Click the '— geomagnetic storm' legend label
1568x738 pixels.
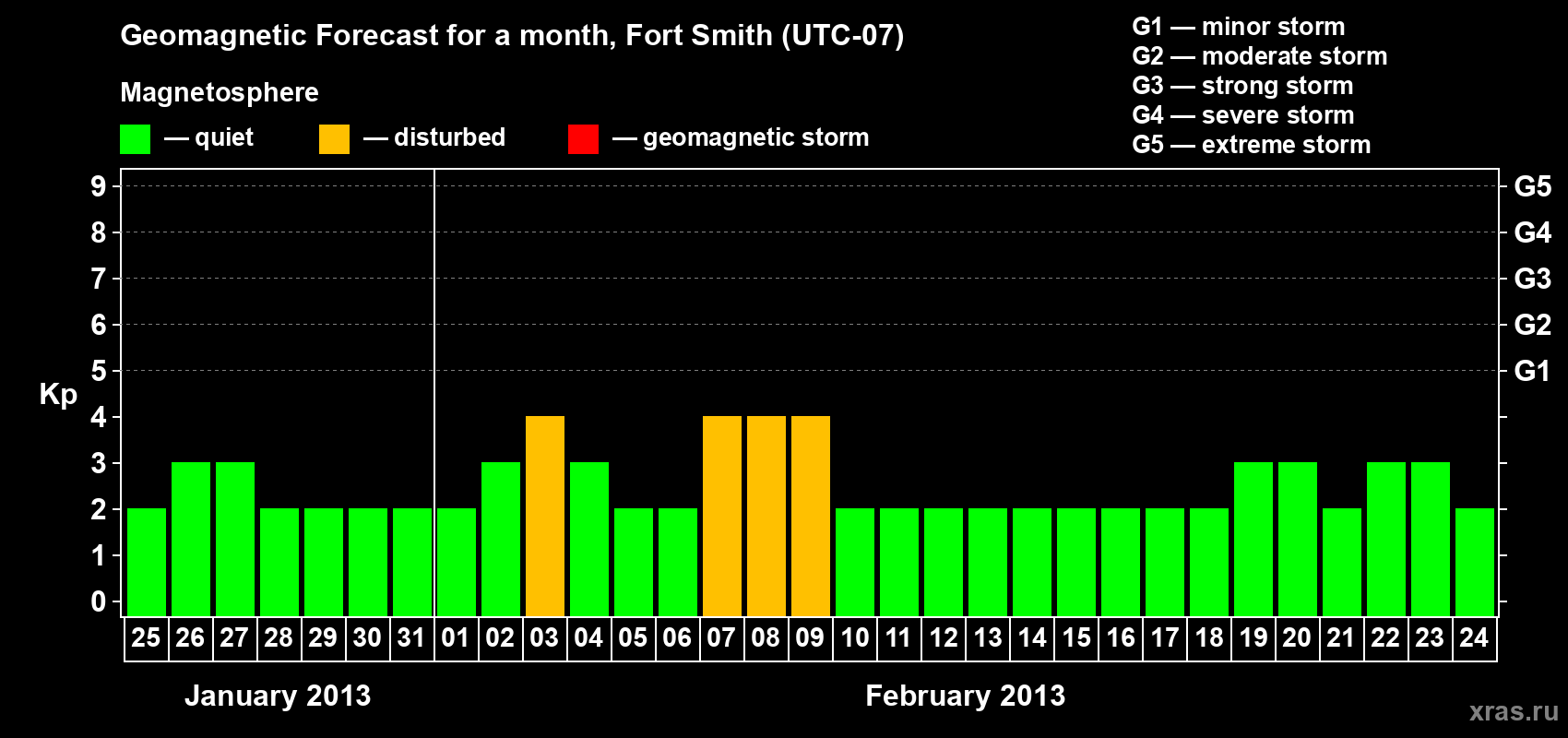(x=741, y=137)
